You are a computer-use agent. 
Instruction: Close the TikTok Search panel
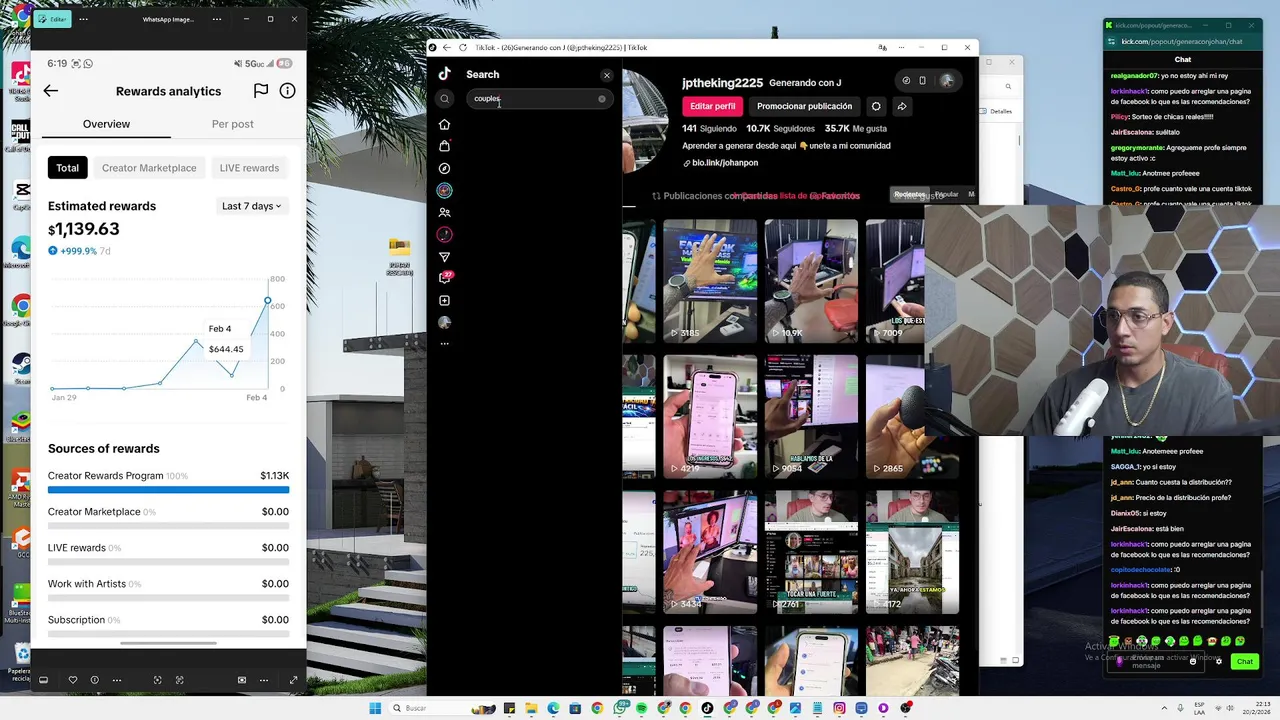pos(606,75)
